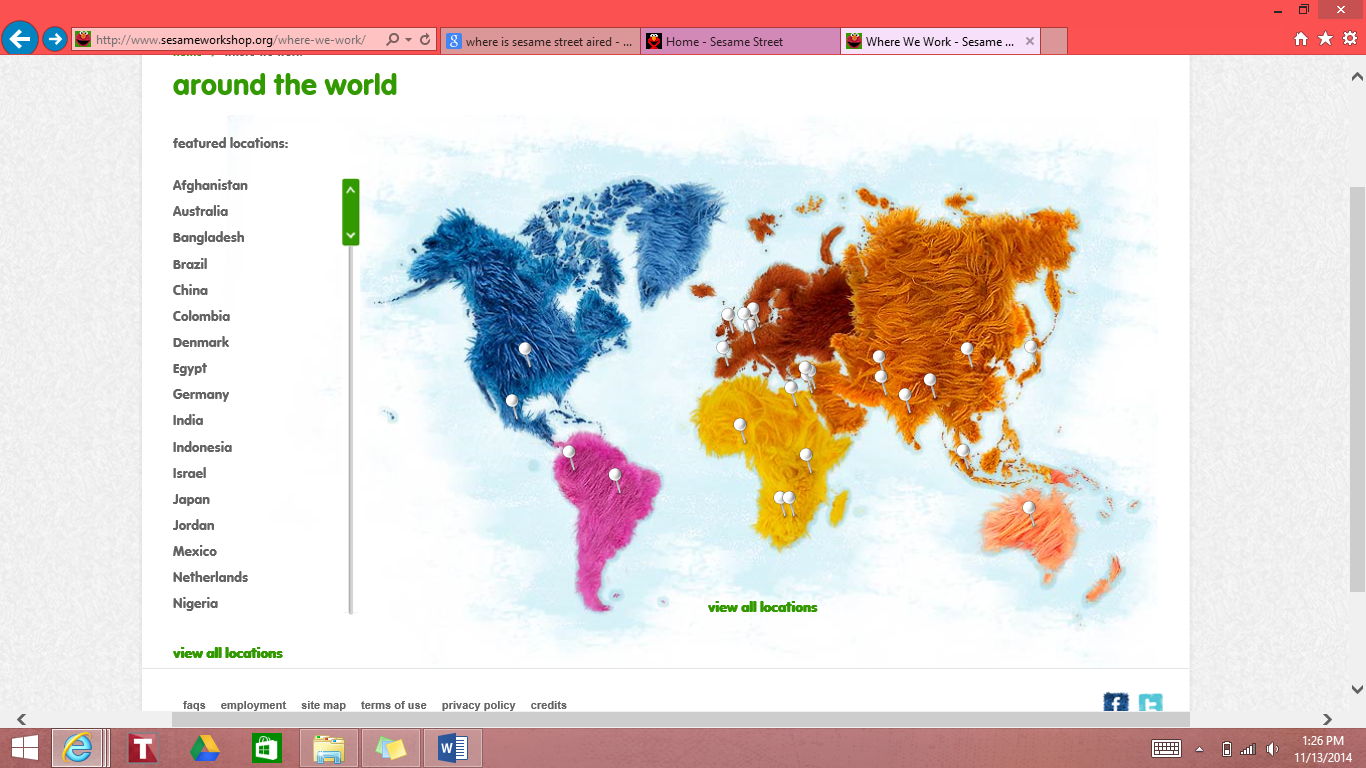
Task: Click the country list scroll-up arrow
Action: tap(350, 188)
